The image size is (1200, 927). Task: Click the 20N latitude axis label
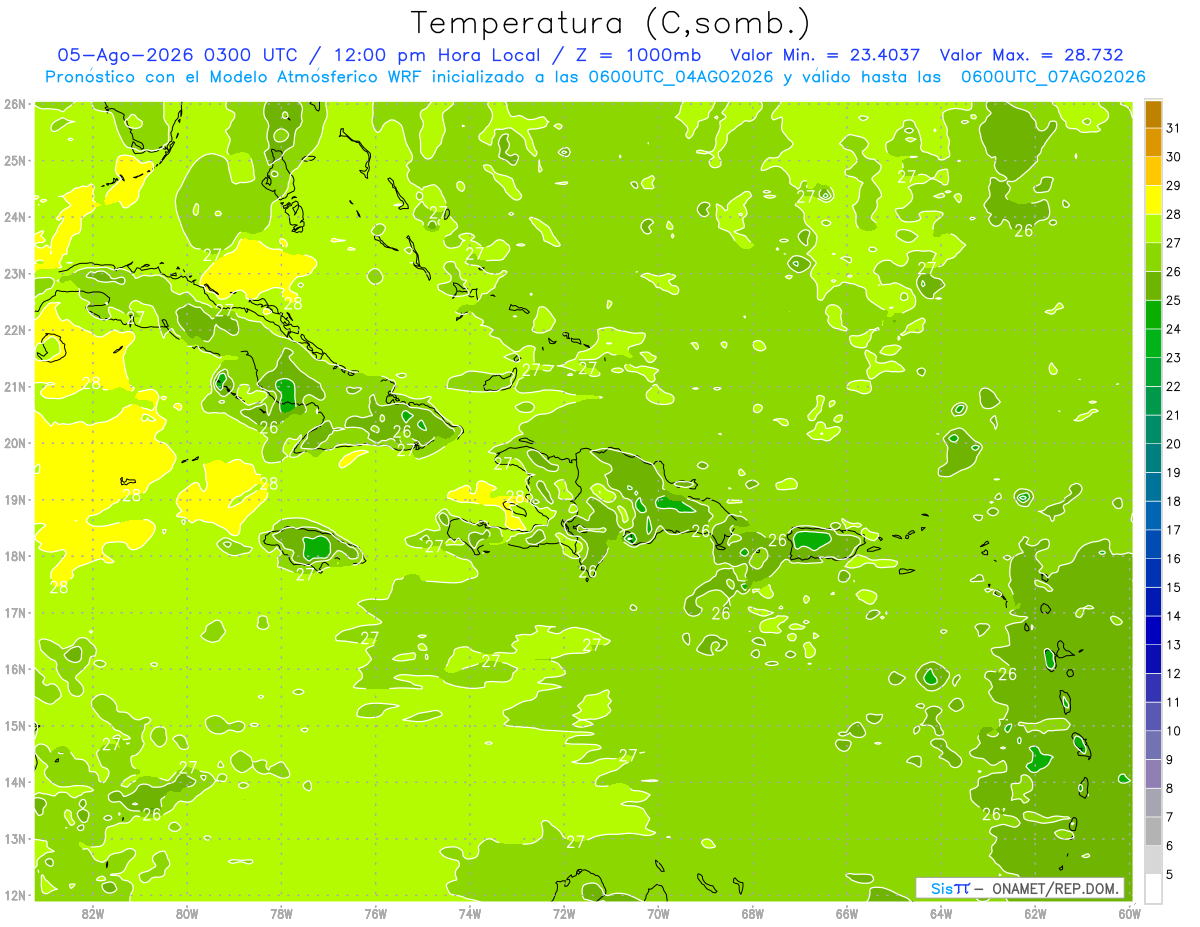tap(15, 443)
